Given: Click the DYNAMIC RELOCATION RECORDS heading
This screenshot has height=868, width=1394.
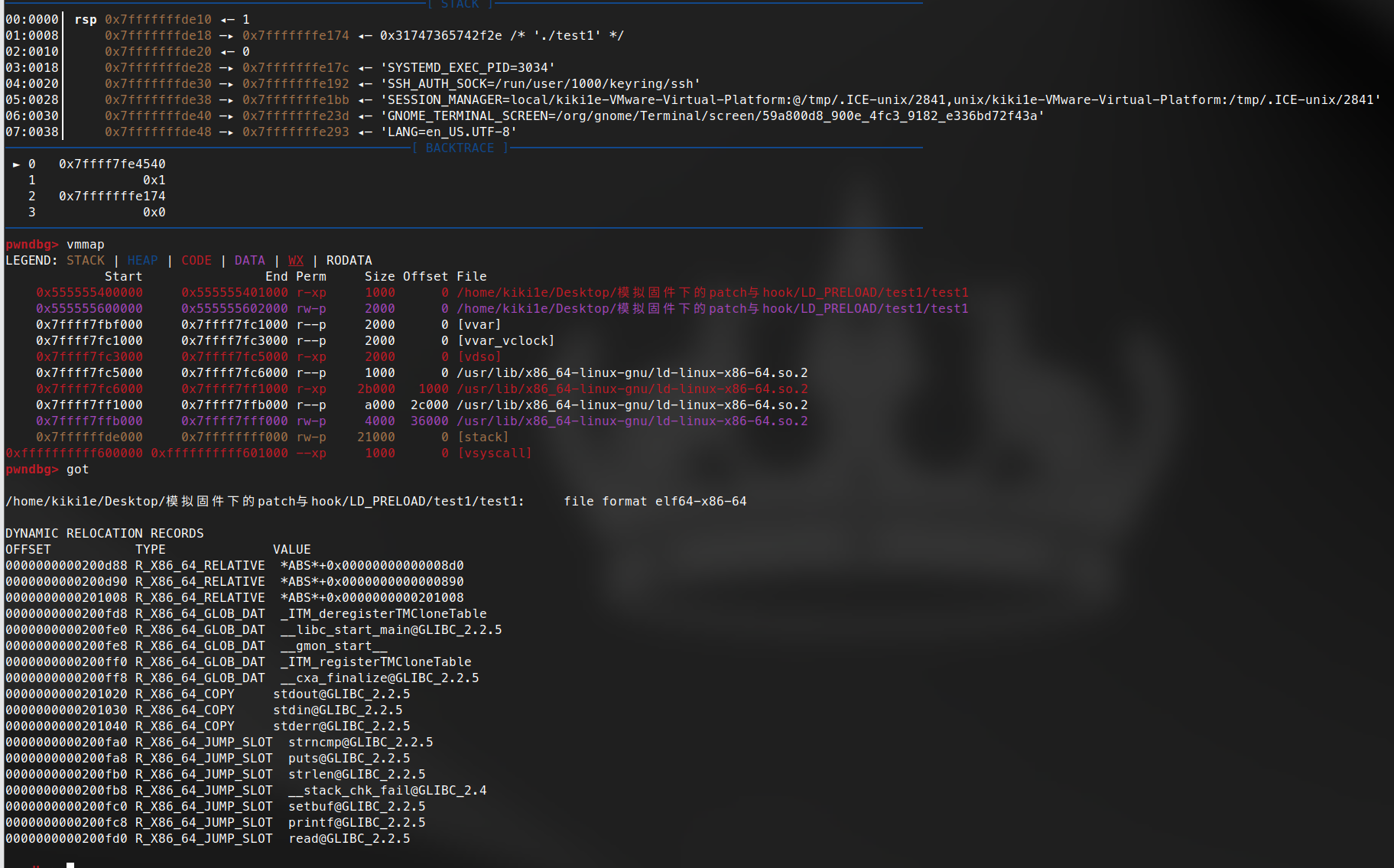Looking at the screenshot, I should (104, 534).
